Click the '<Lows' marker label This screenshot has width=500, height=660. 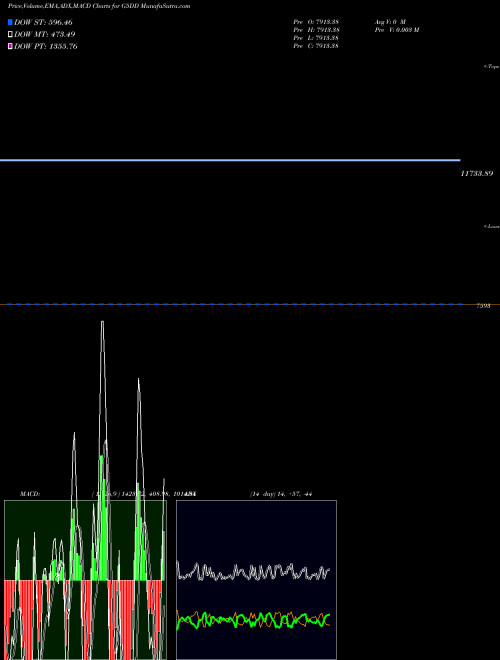491,226
